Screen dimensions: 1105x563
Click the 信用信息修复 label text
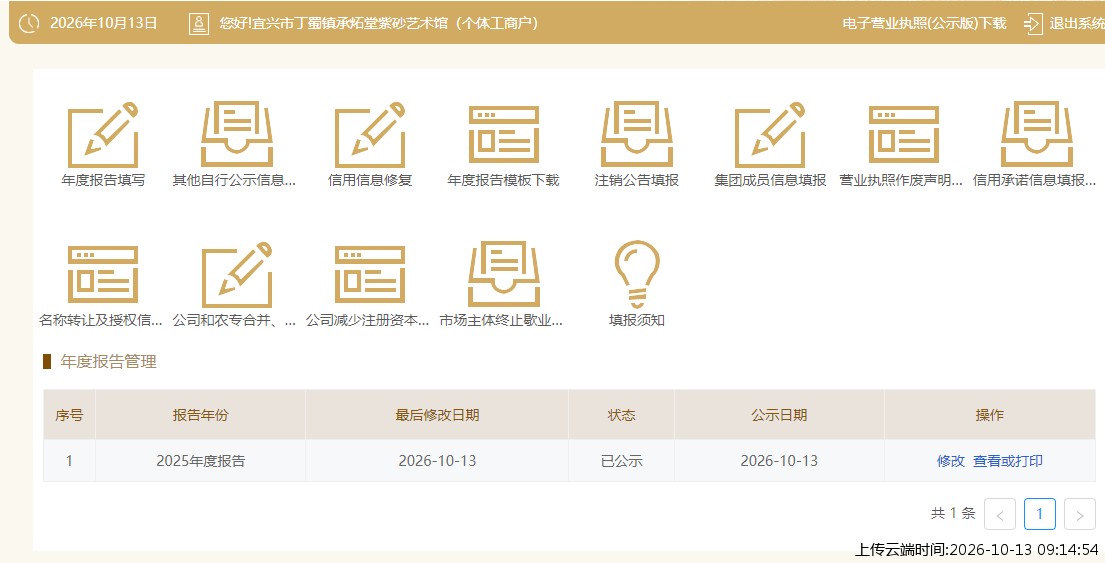370,180
